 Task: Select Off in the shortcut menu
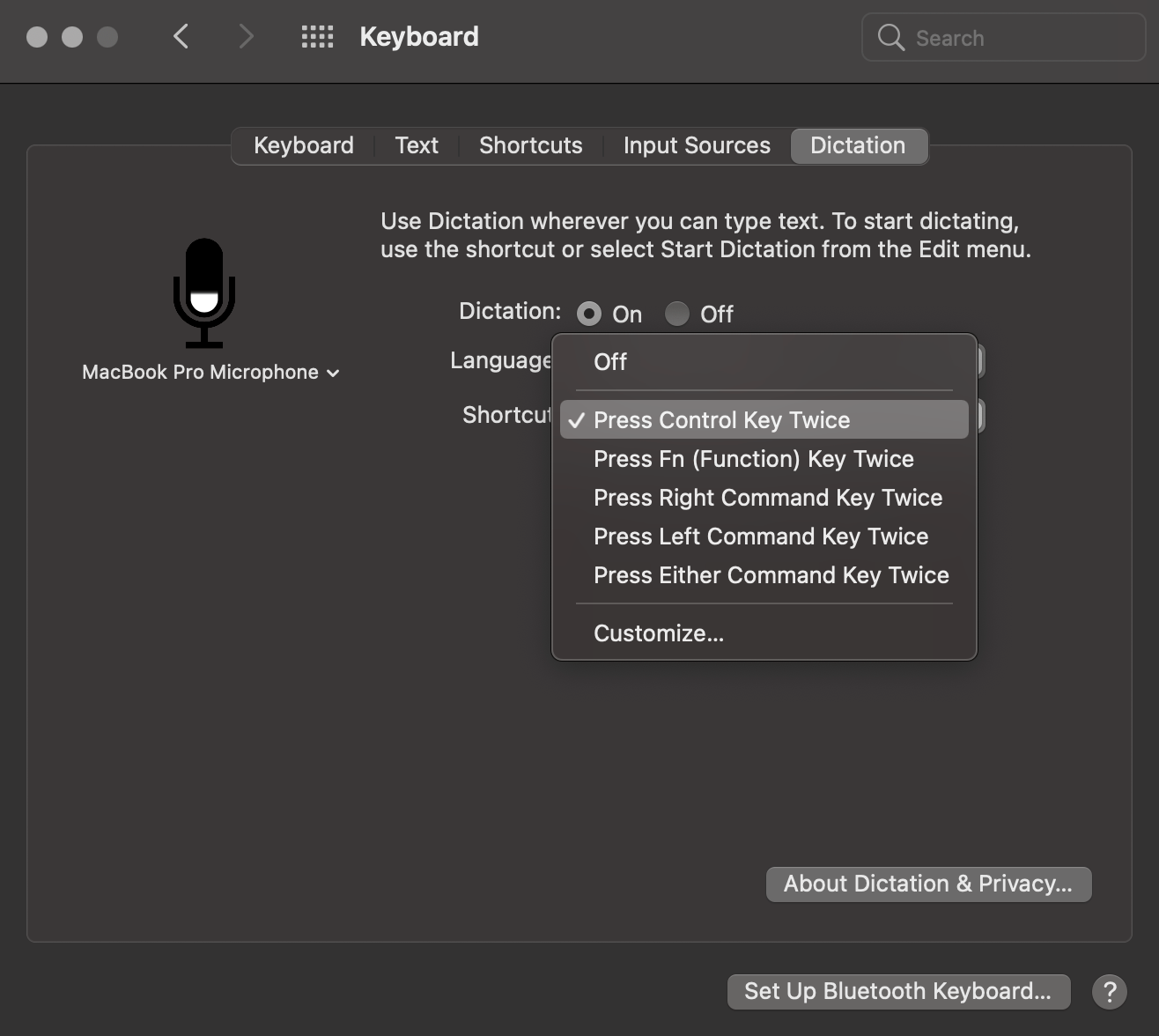pos(609,362)
